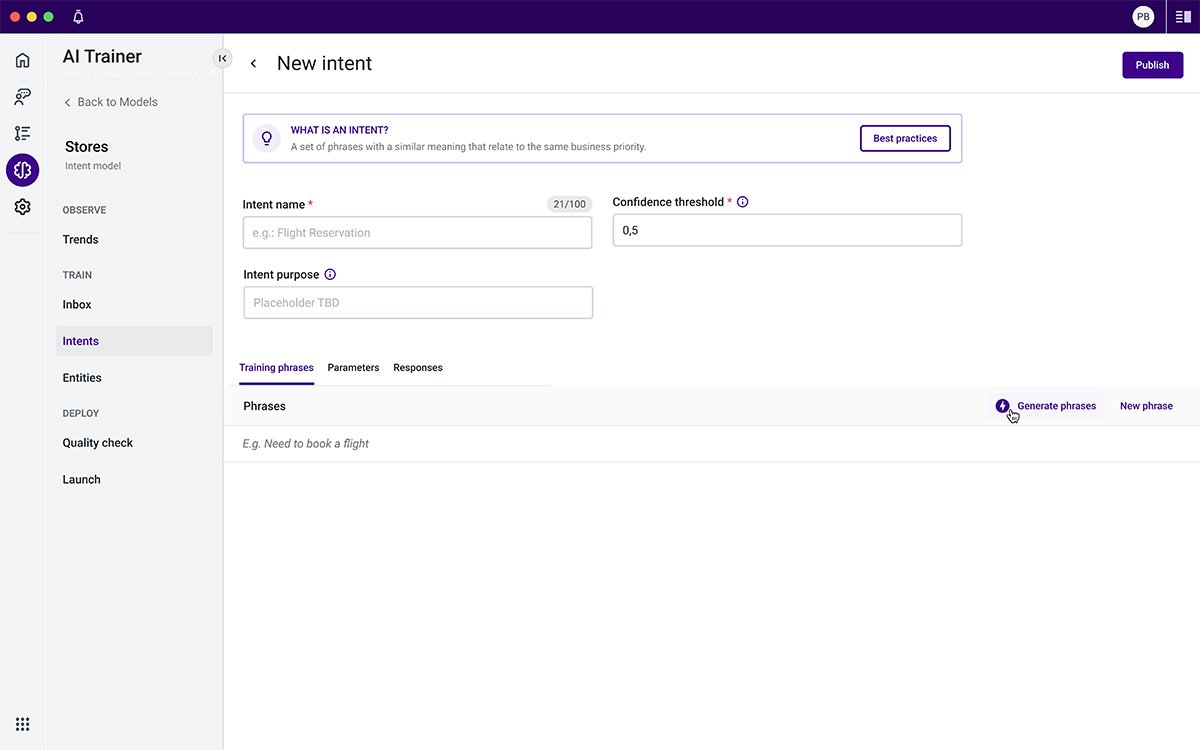Open the settings gear in the sidebar

22,206
